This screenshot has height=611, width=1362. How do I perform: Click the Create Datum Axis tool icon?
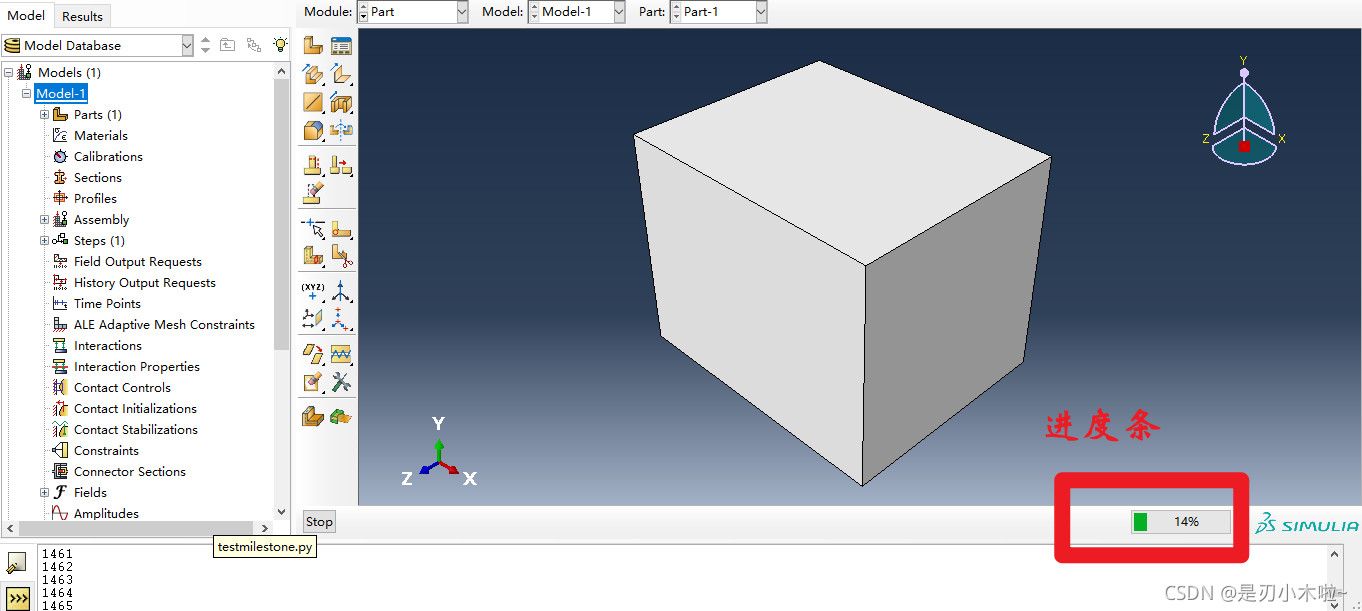tap(341, 291)
